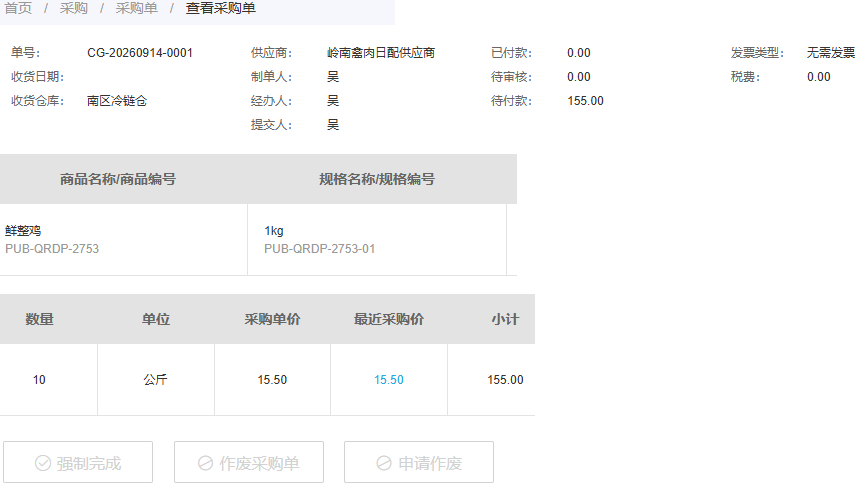This screenshot has width=860, height=484.
Task: Select the order number CG-20260914-0001
Action: (140, 53)
